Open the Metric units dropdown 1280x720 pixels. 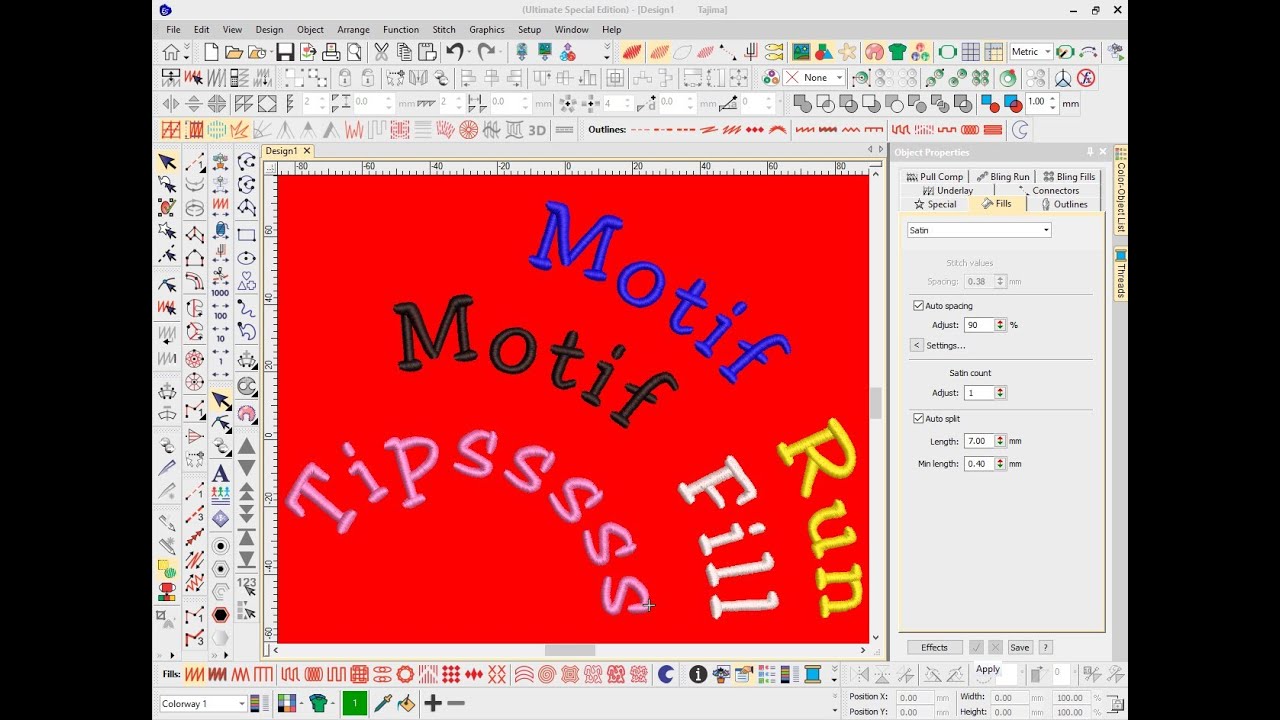[x=1031, y=52]
